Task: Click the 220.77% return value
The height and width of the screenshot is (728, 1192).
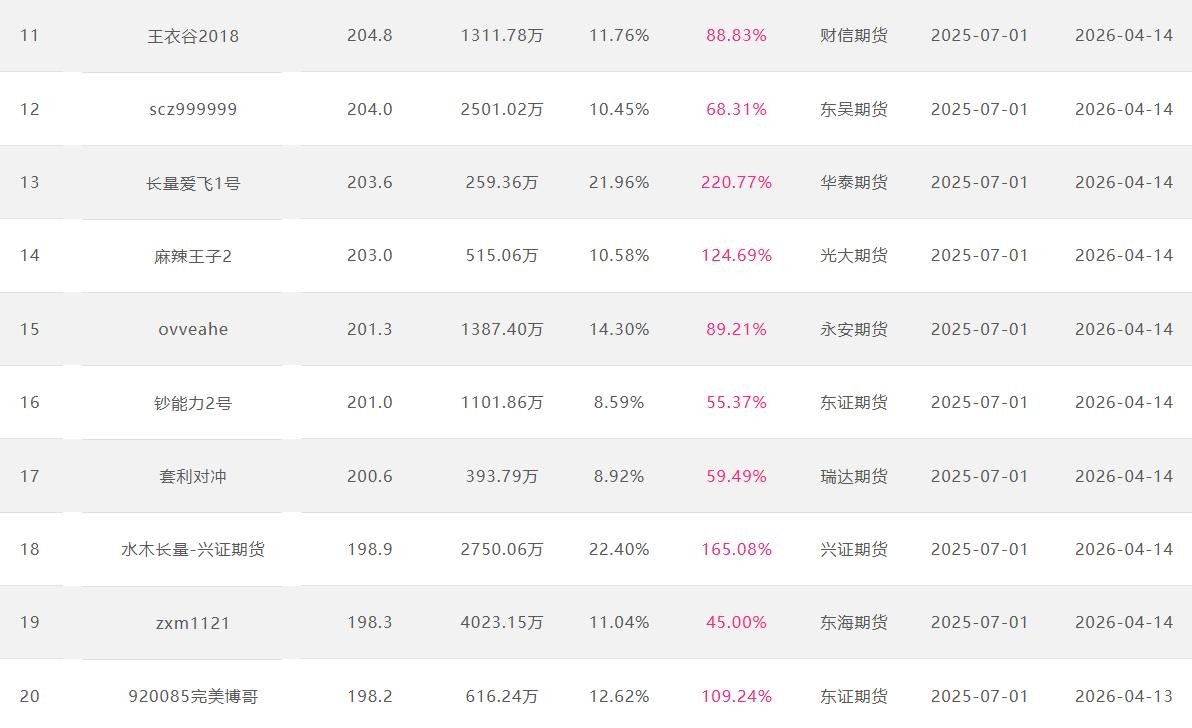Action: [736, 183]
